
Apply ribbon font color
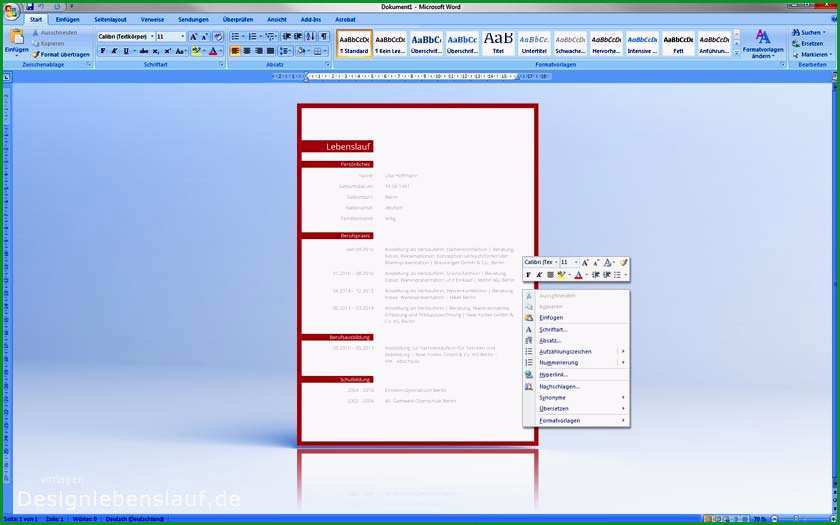tap(213, 51)
